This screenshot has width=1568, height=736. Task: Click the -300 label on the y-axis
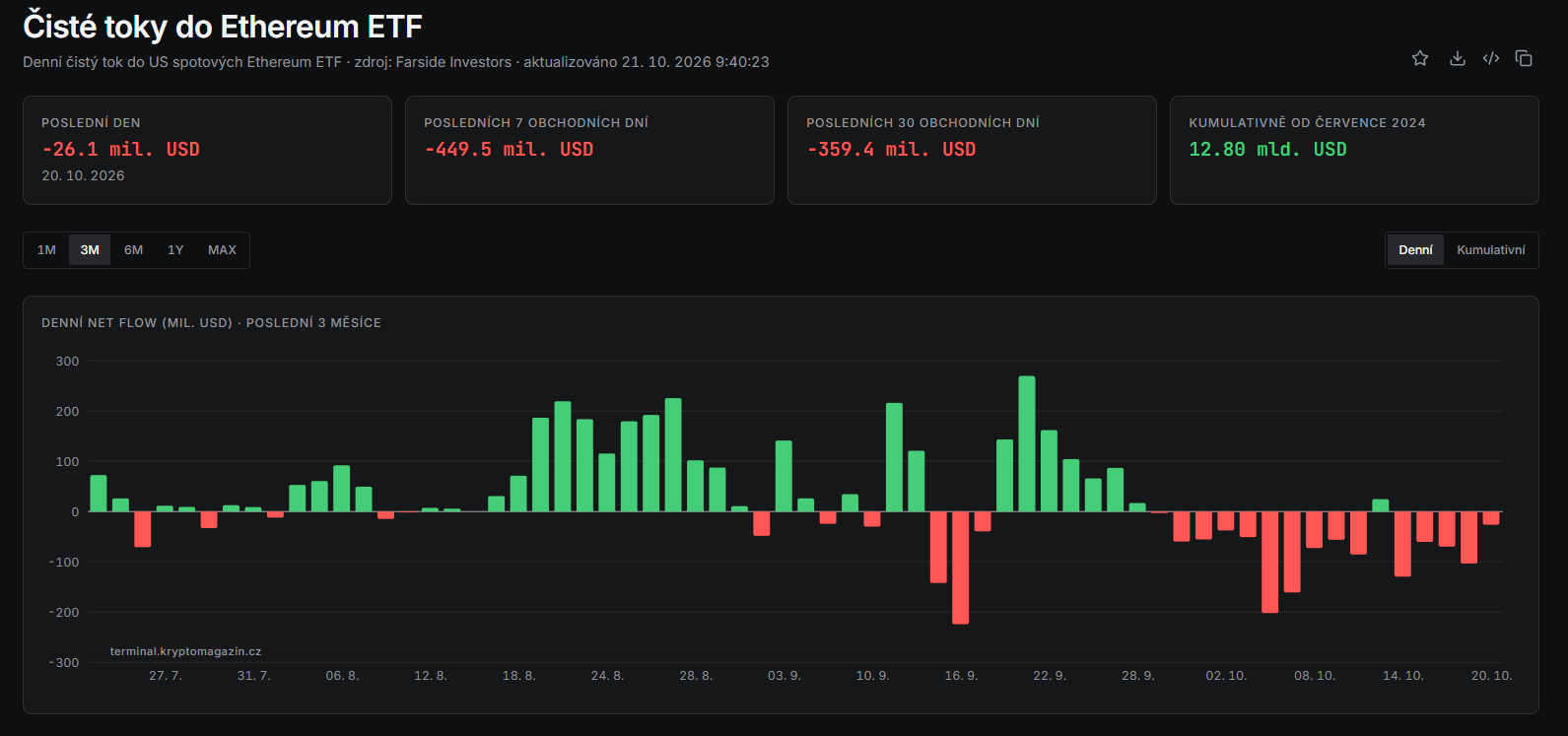click(x=64, y=663)
